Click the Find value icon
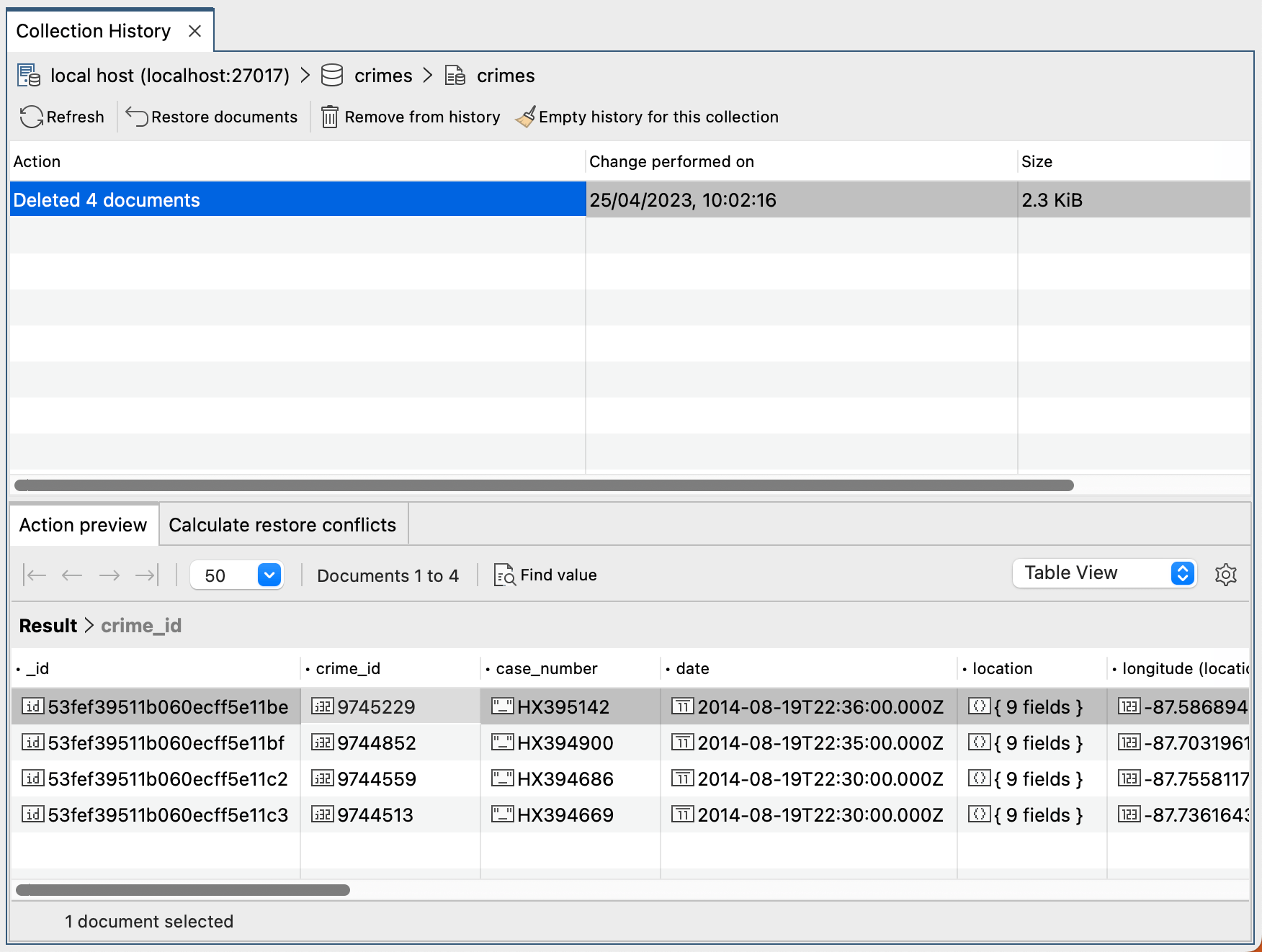 point(504,575)
